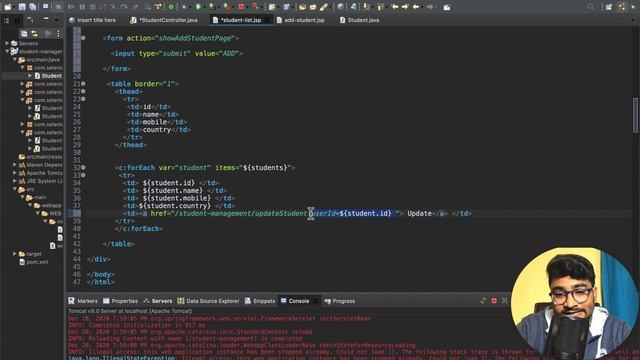Image resolution: width=640 pixels, height=360 pixels.
Task: Click the red Terminate icon in Console toolbar
Action: click(x=494, y=301)
